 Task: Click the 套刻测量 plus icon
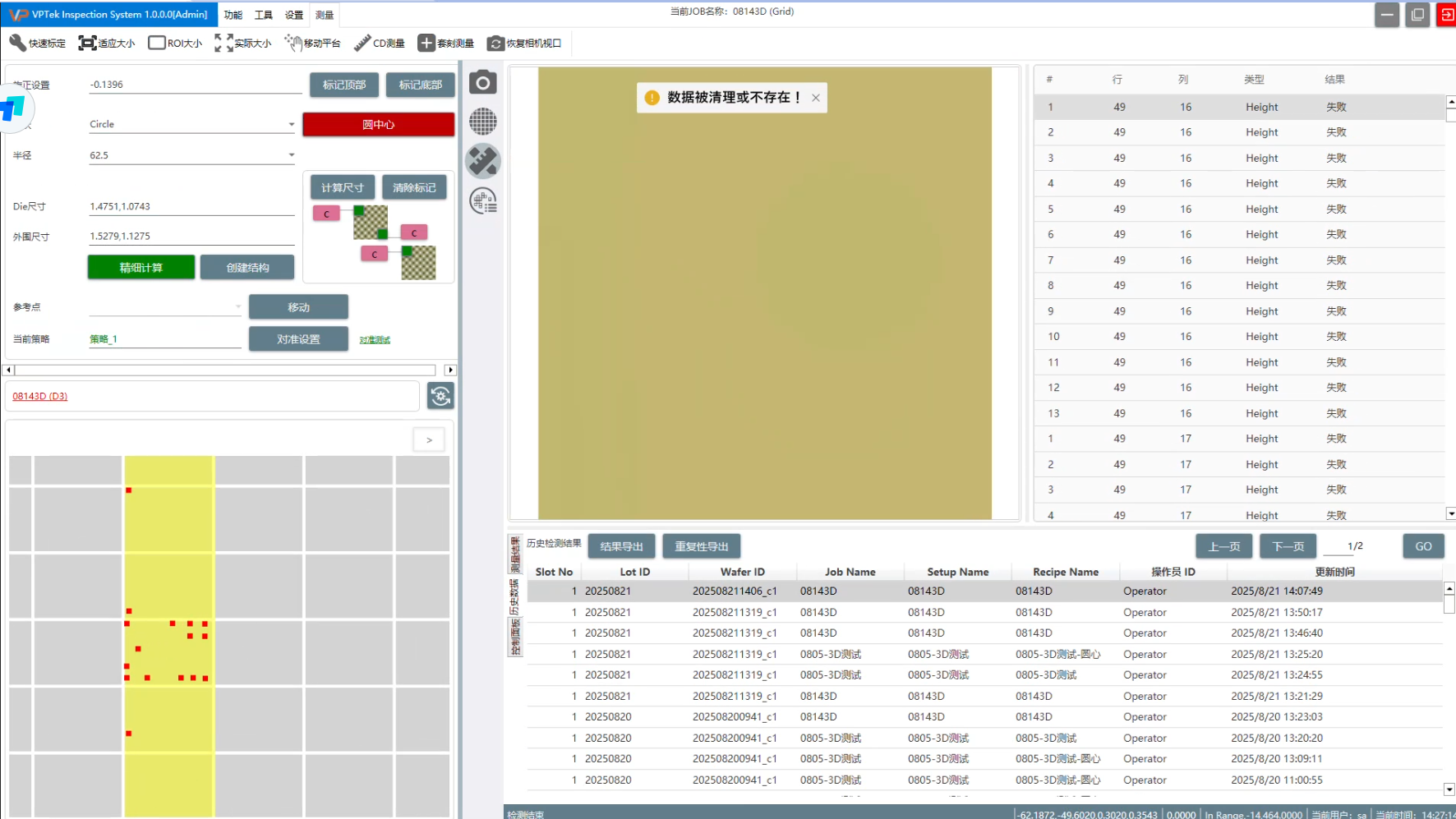click(x=426, y=43)
